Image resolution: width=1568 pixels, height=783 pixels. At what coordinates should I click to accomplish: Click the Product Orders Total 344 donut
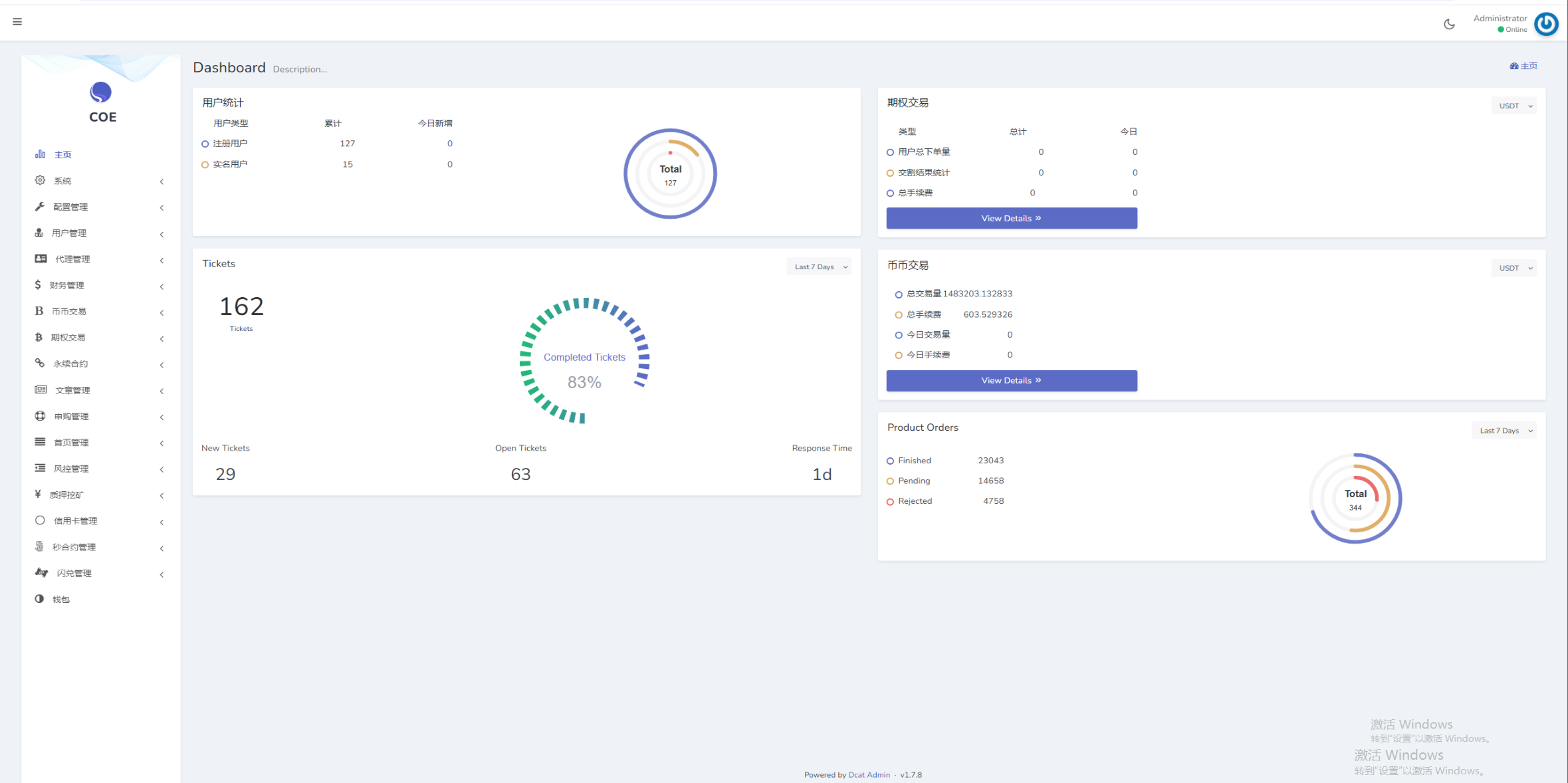[1355, 499]
